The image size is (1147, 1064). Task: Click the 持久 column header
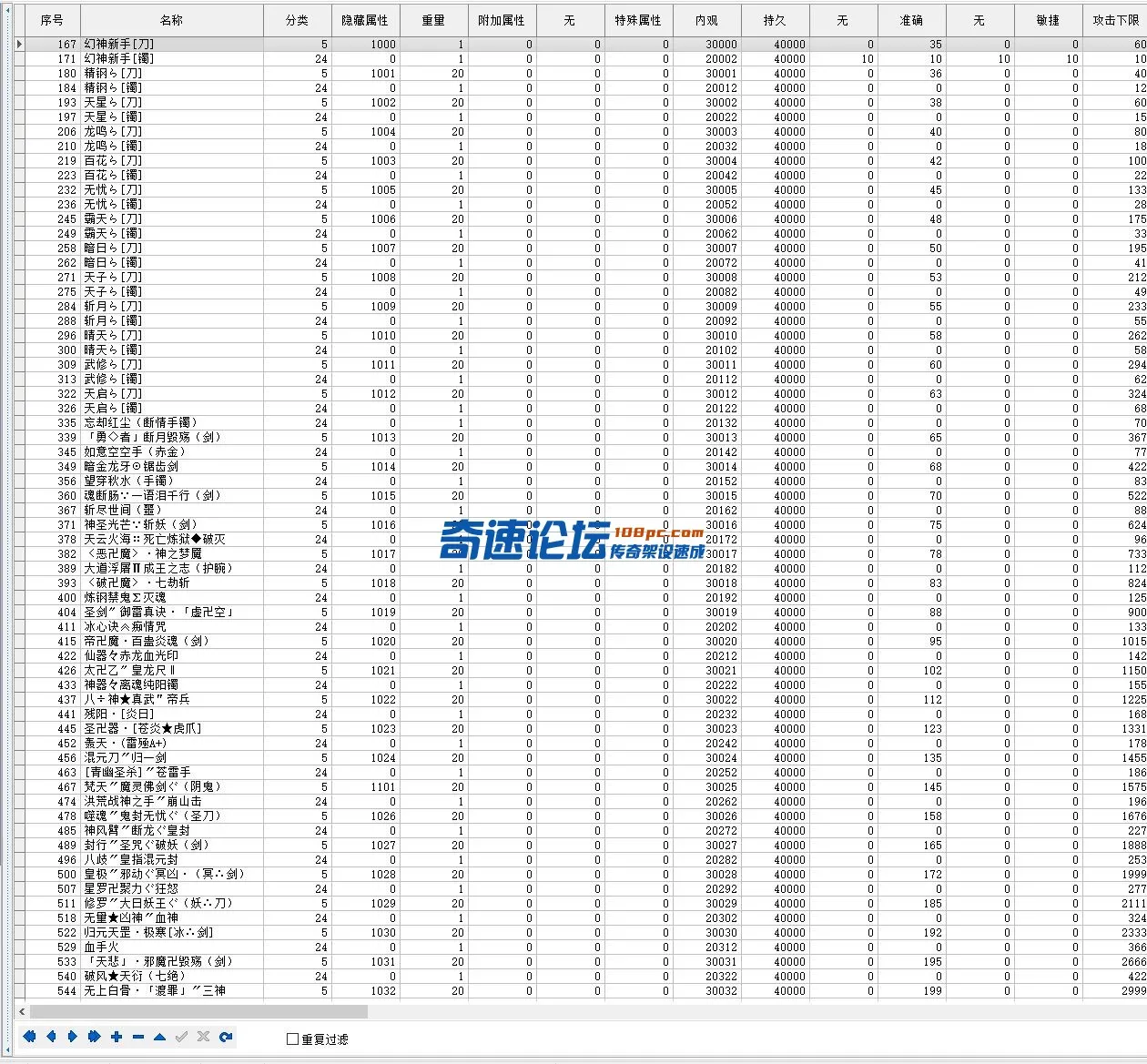pos(776,20)
